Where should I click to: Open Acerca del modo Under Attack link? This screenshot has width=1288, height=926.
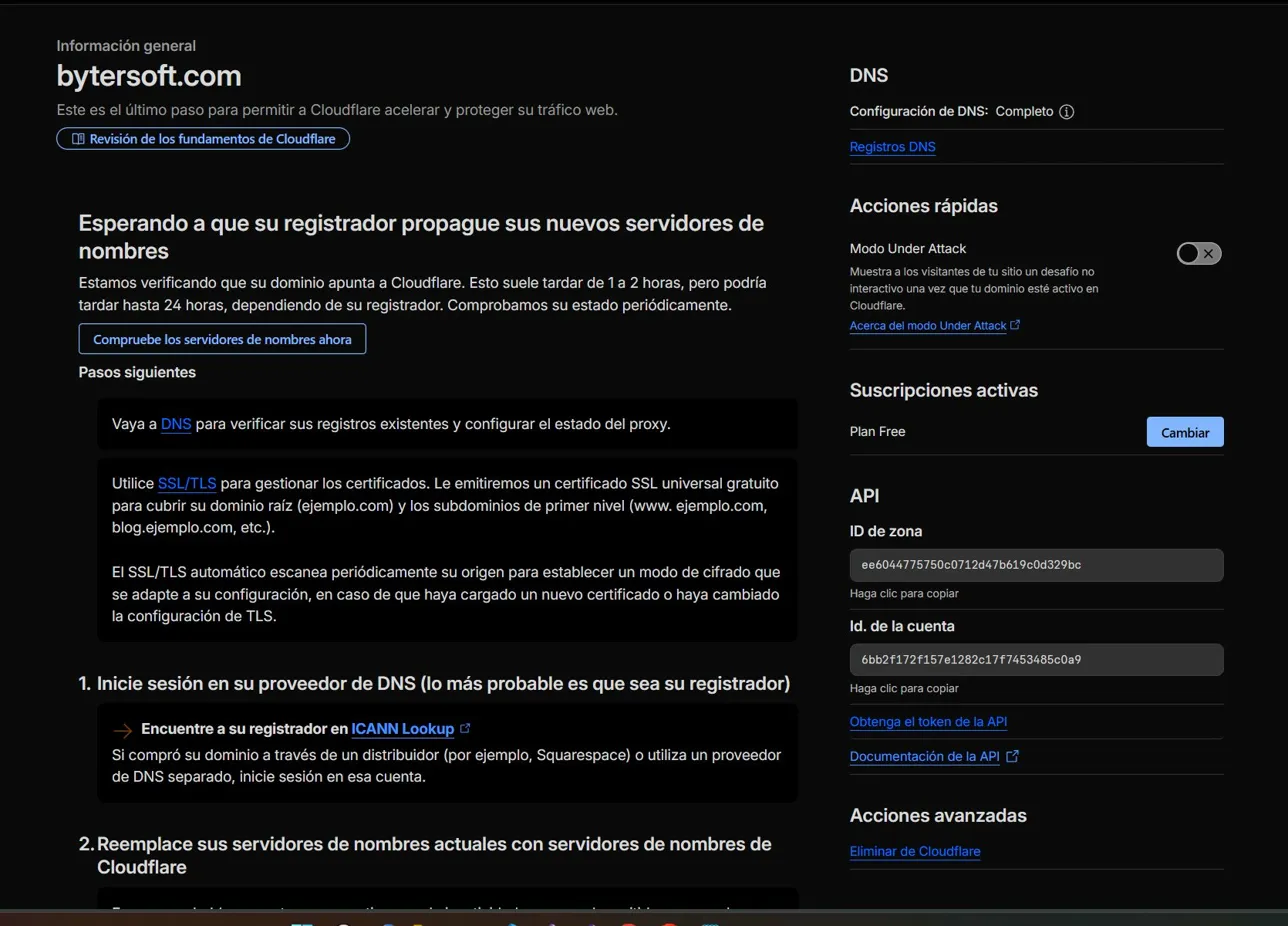point(935,326)
